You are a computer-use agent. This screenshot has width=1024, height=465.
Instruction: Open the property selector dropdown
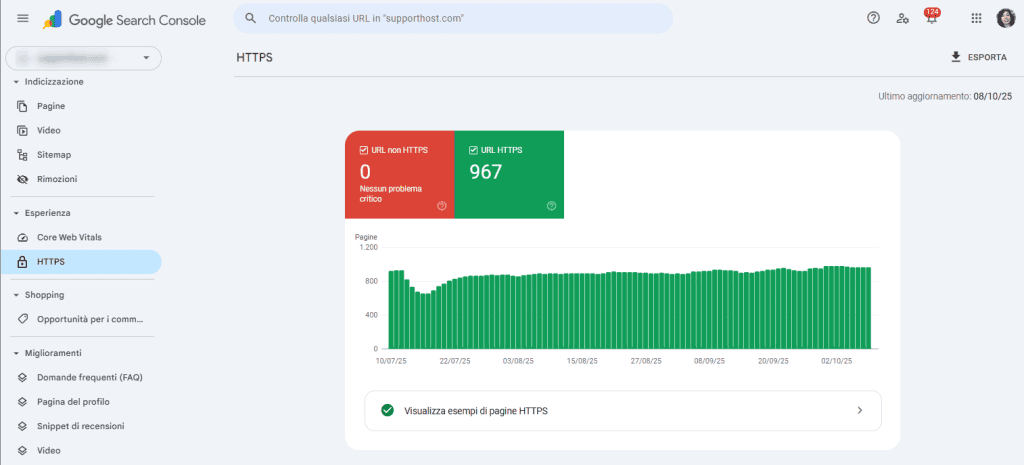pos(84,58)
